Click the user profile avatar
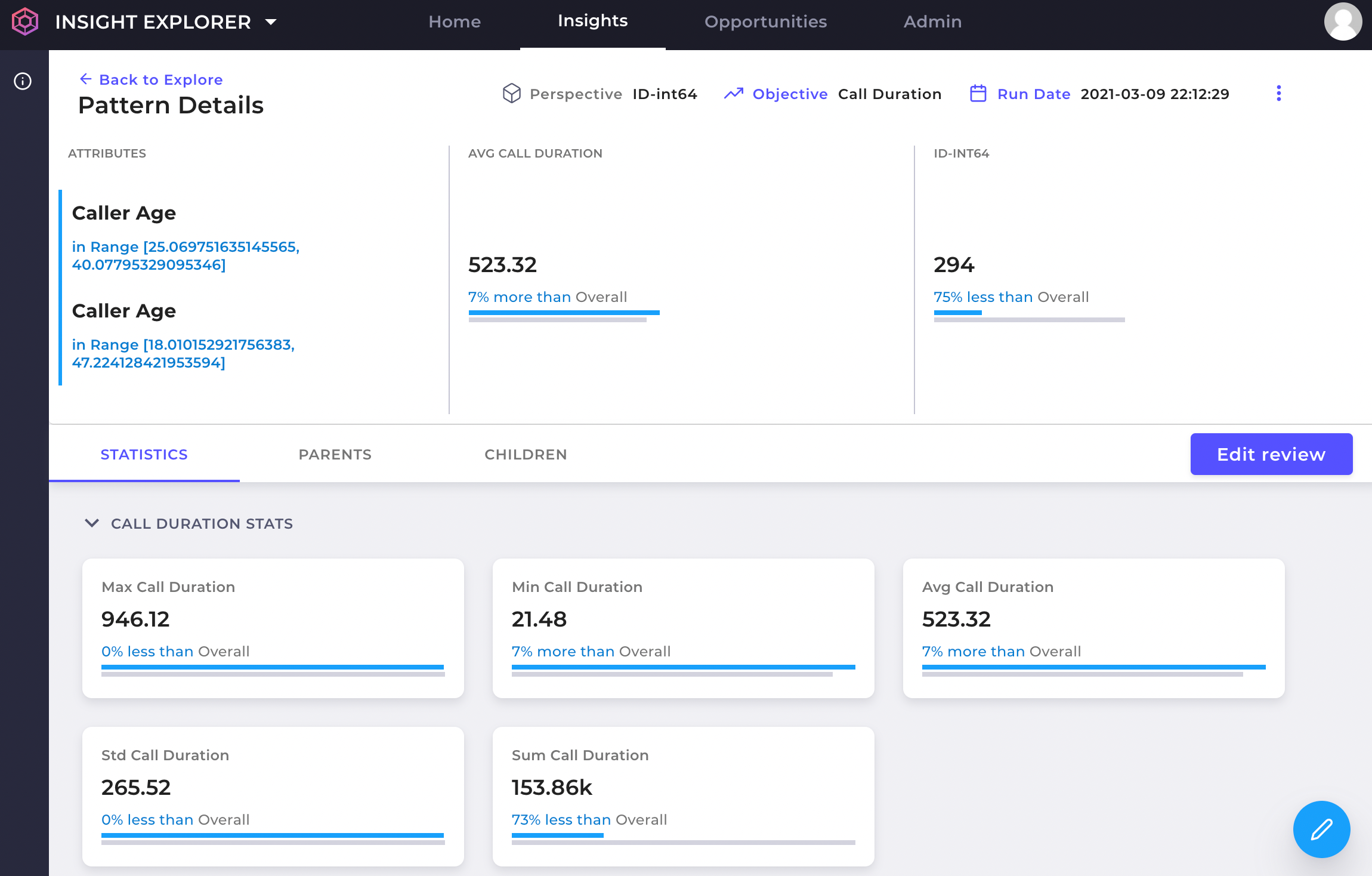 click(x=1343, y=22)
